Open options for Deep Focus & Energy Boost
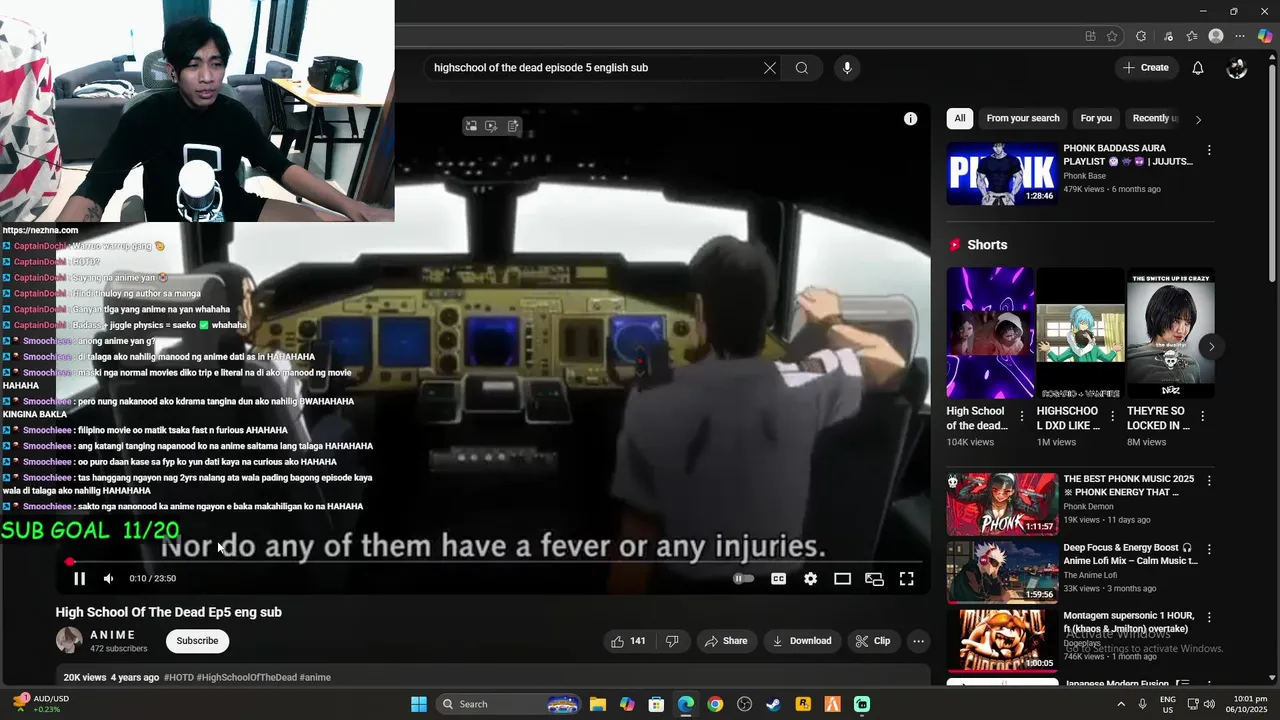Image resolution: width=1280 pixels, height=720 pixels. tap(1209, 549)
